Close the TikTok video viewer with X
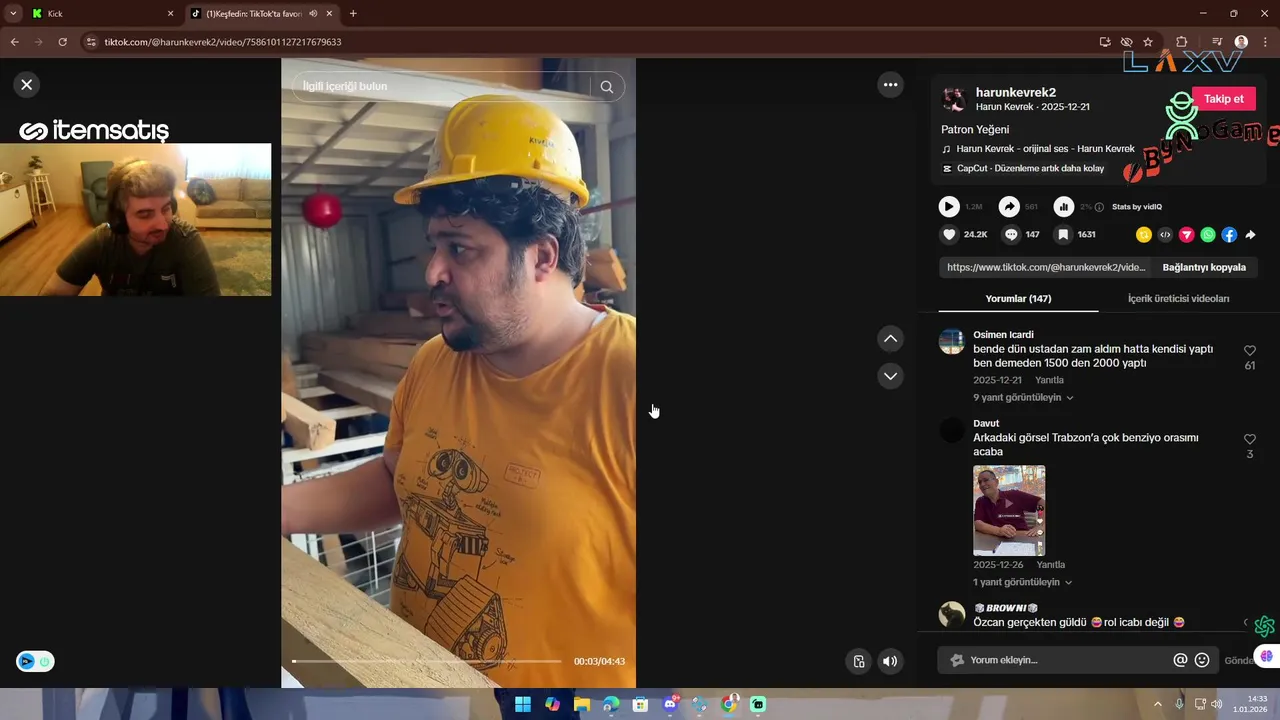This screenshot has width=1280, height=720. tap(27, 85)
